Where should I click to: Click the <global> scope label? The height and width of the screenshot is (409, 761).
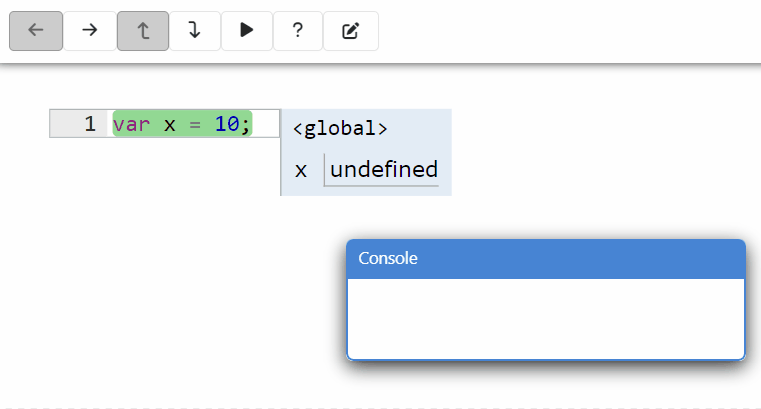click(x=340, y=128)
